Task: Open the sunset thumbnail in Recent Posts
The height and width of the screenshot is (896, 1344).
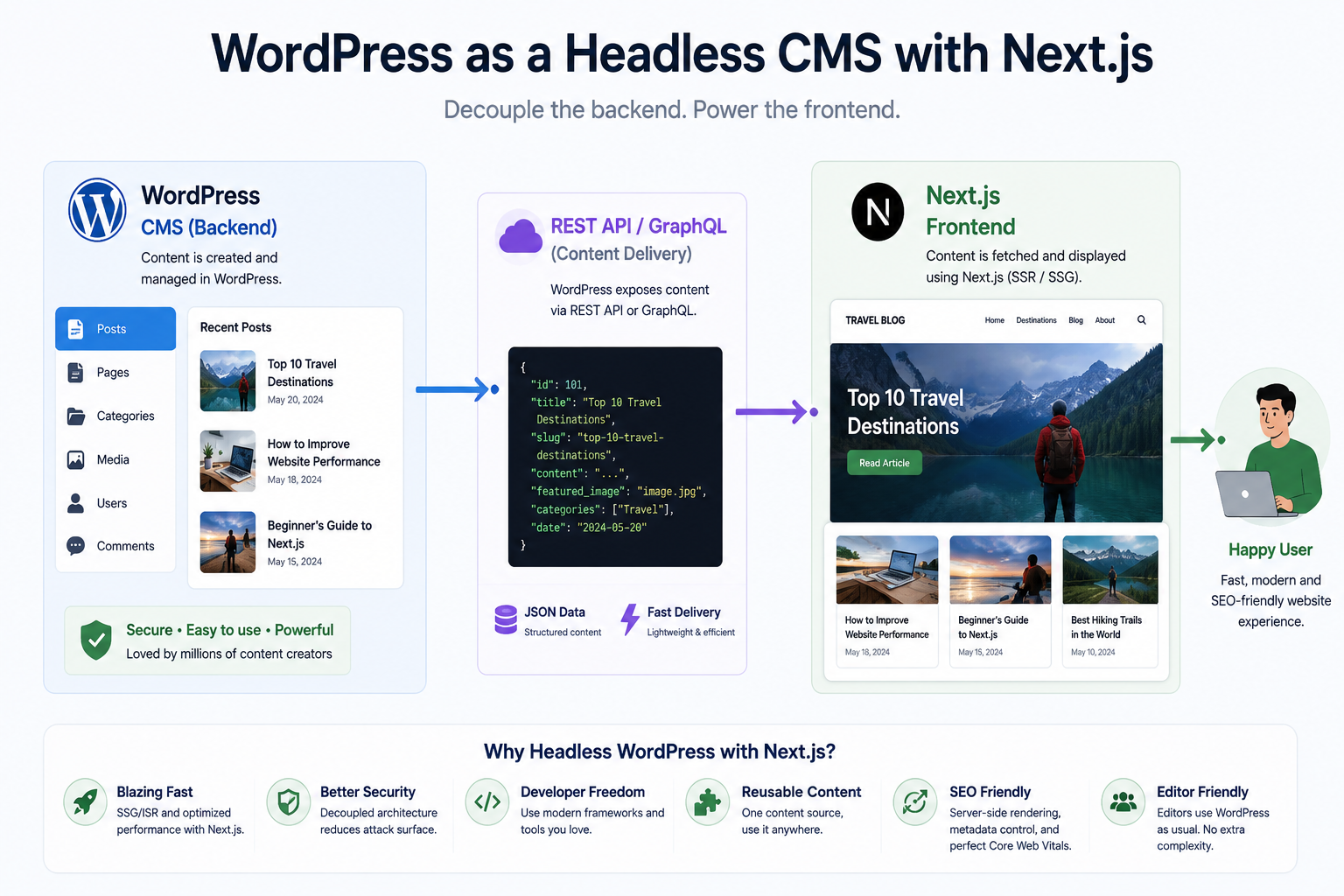Action: click(227, 542)
